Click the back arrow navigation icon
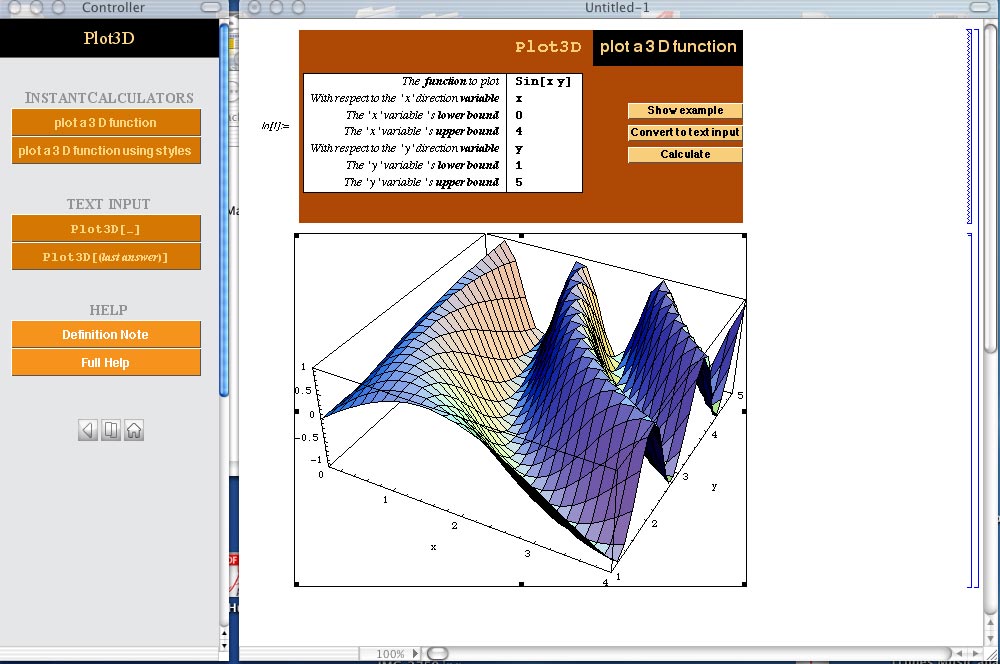Screen dimensions: 1000x664 pyautogui.click(x=88, y=430)
